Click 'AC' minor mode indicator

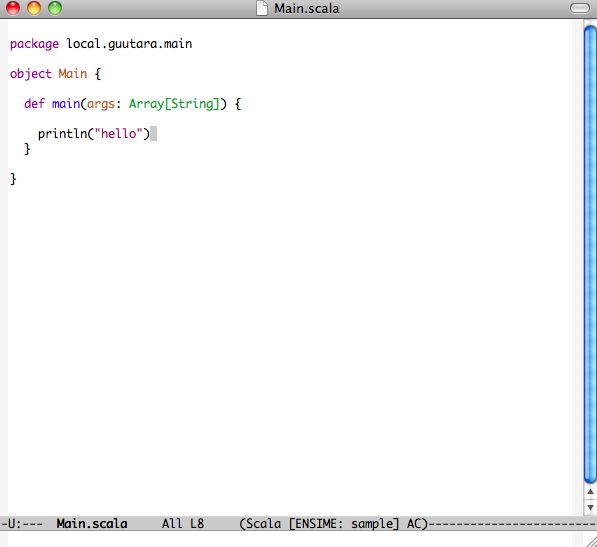[x=414, y=524]
